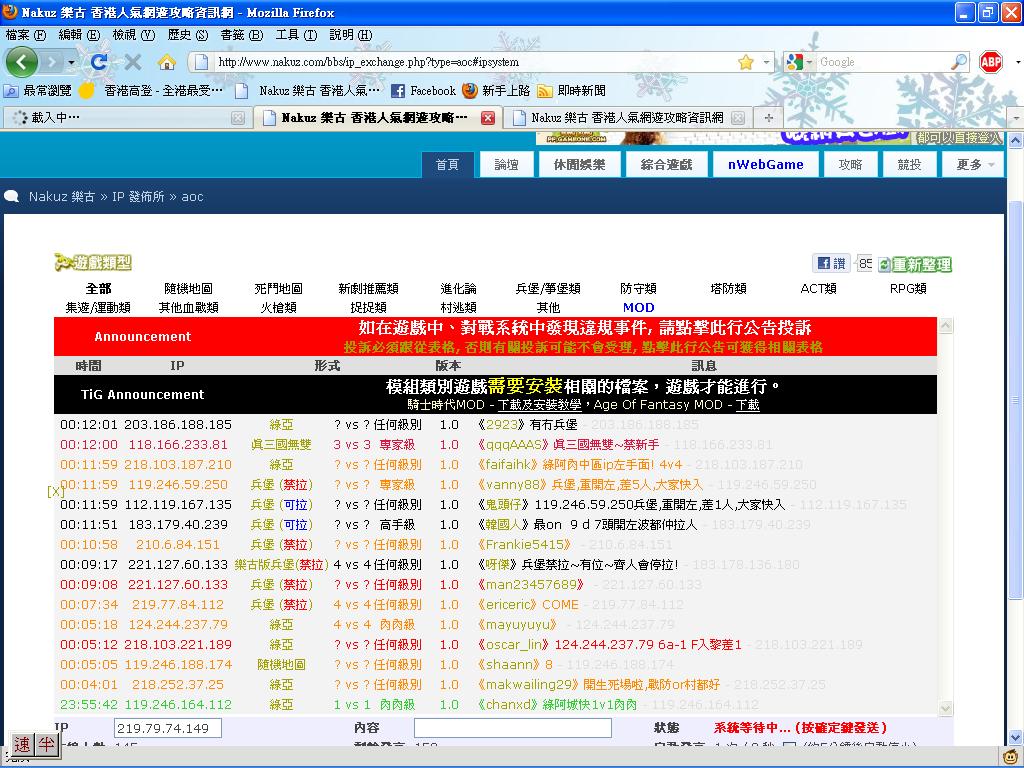Click in the Google search box

[883, 62]
